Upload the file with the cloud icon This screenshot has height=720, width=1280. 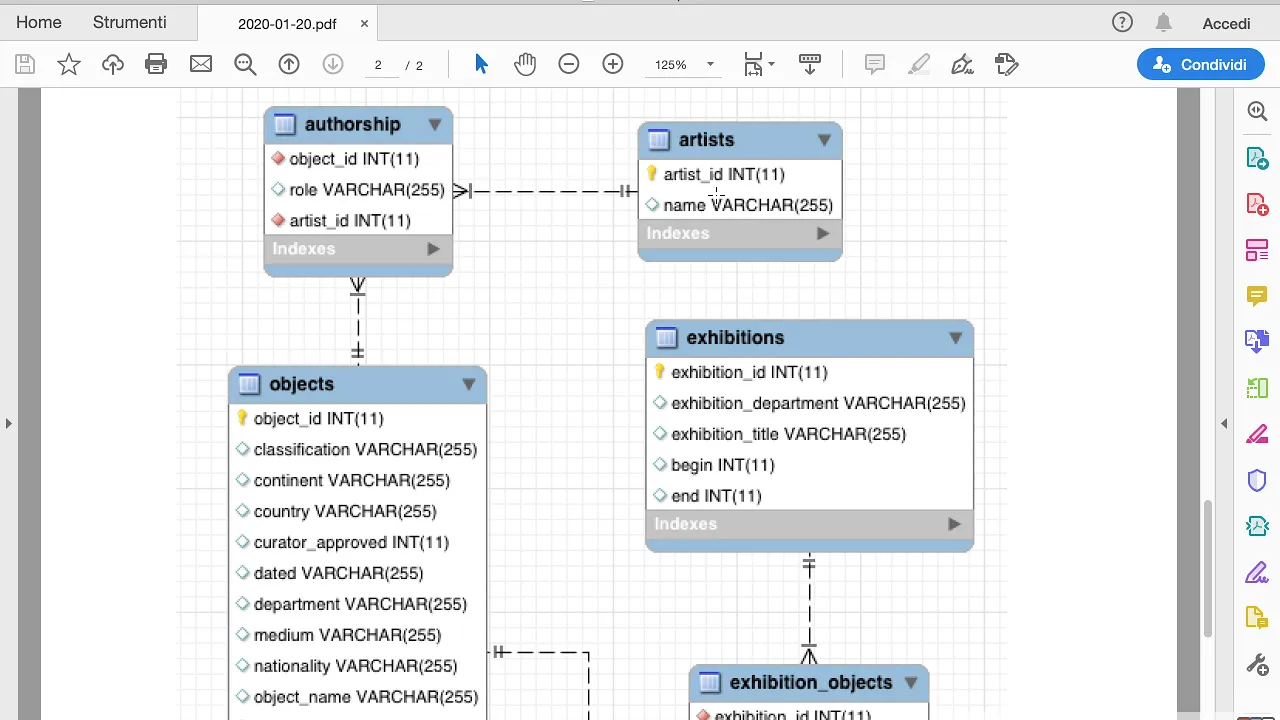coord(113,65)
